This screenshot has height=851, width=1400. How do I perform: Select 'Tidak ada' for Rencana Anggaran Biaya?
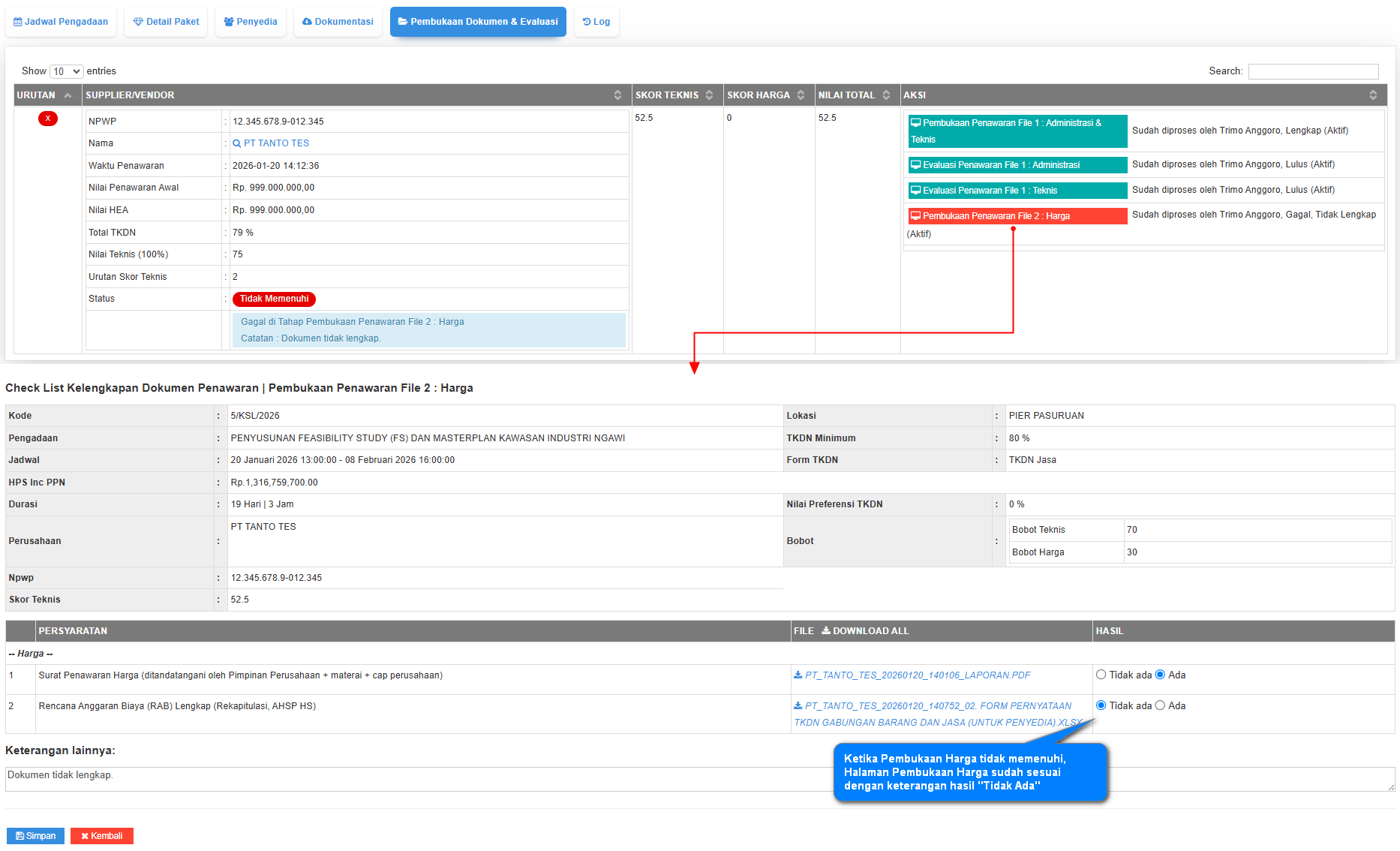(x=1101, y=705)
